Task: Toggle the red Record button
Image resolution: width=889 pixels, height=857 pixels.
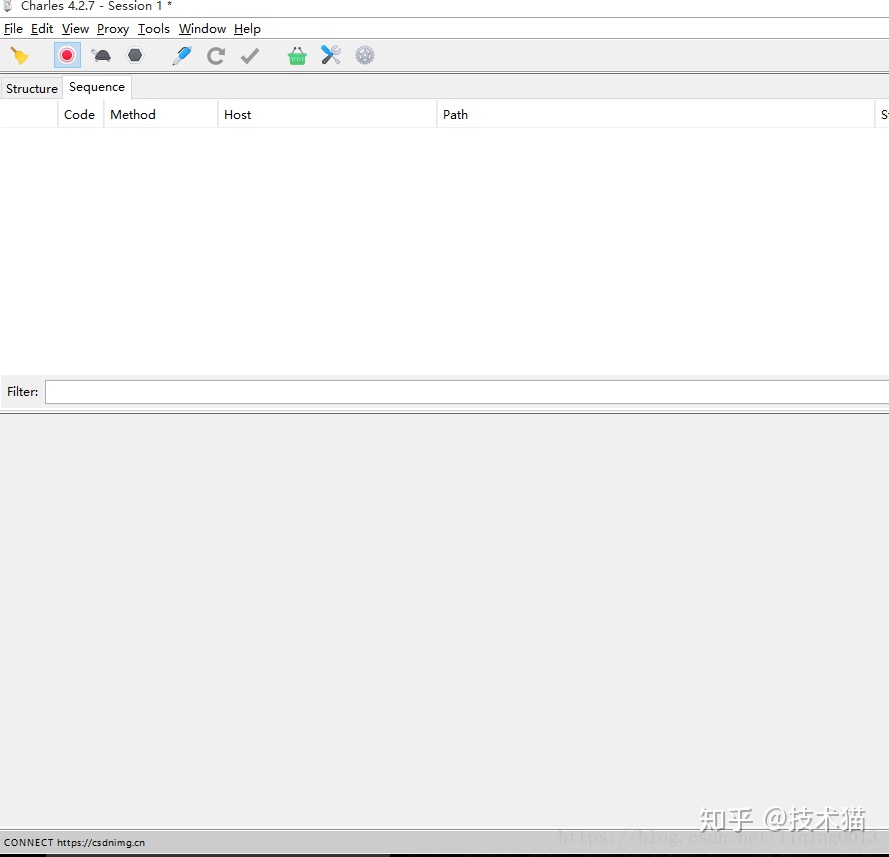Action: coord(67,56)
